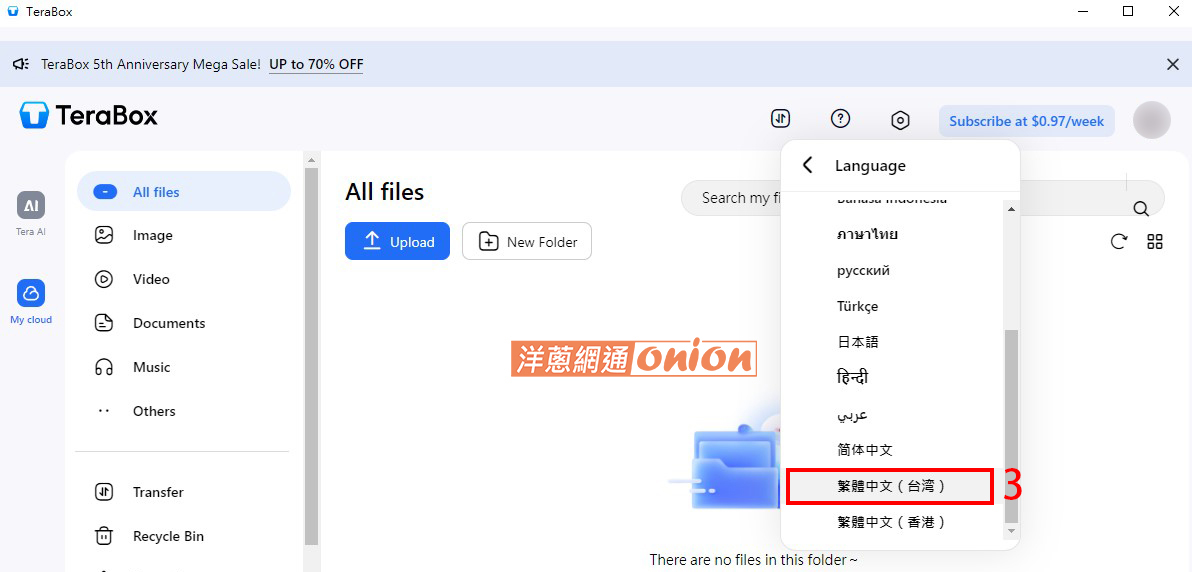Switch to grid view layout

click(x=1155, y=242)
